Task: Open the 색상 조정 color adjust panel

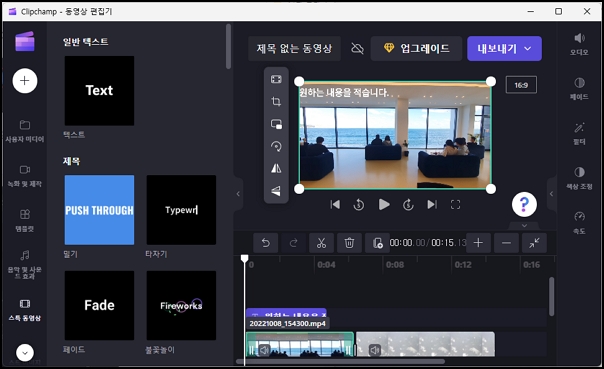Action: 579,178
